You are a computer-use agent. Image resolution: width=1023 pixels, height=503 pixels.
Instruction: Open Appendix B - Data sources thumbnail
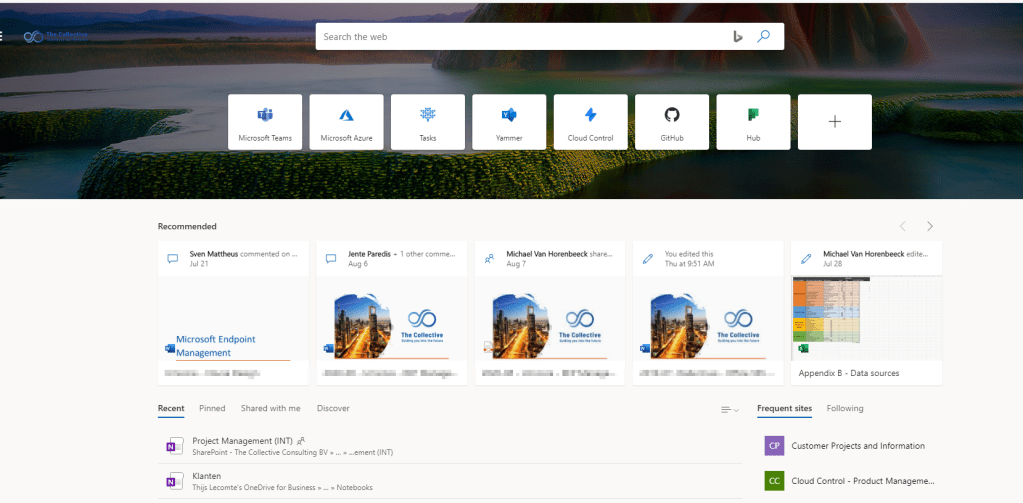click(866, 317)
